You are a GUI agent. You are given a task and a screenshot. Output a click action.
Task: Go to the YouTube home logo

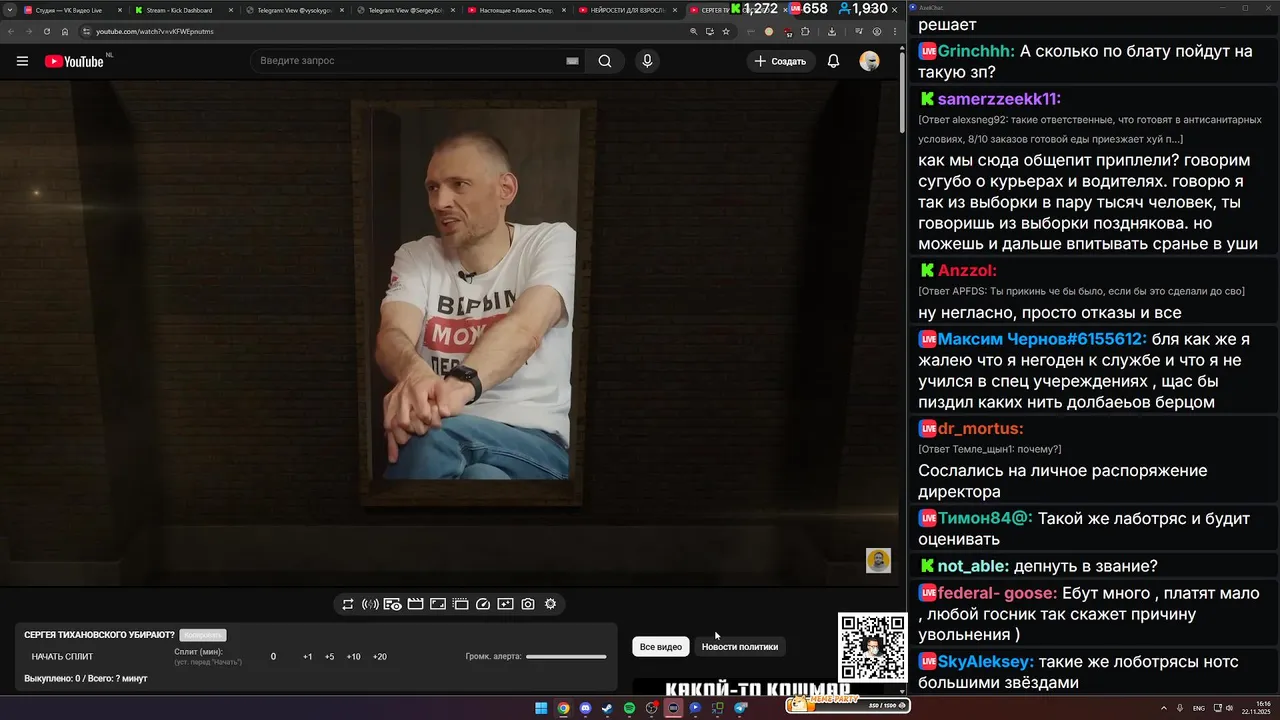point(74,61)
